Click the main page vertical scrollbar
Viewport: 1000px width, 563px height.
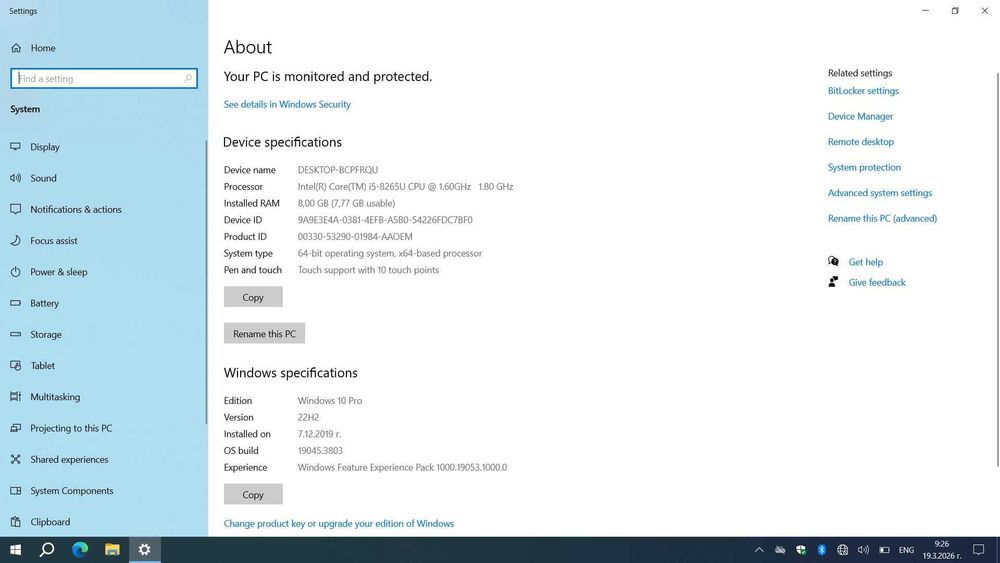pyautogui.click(x=997, y=269)
